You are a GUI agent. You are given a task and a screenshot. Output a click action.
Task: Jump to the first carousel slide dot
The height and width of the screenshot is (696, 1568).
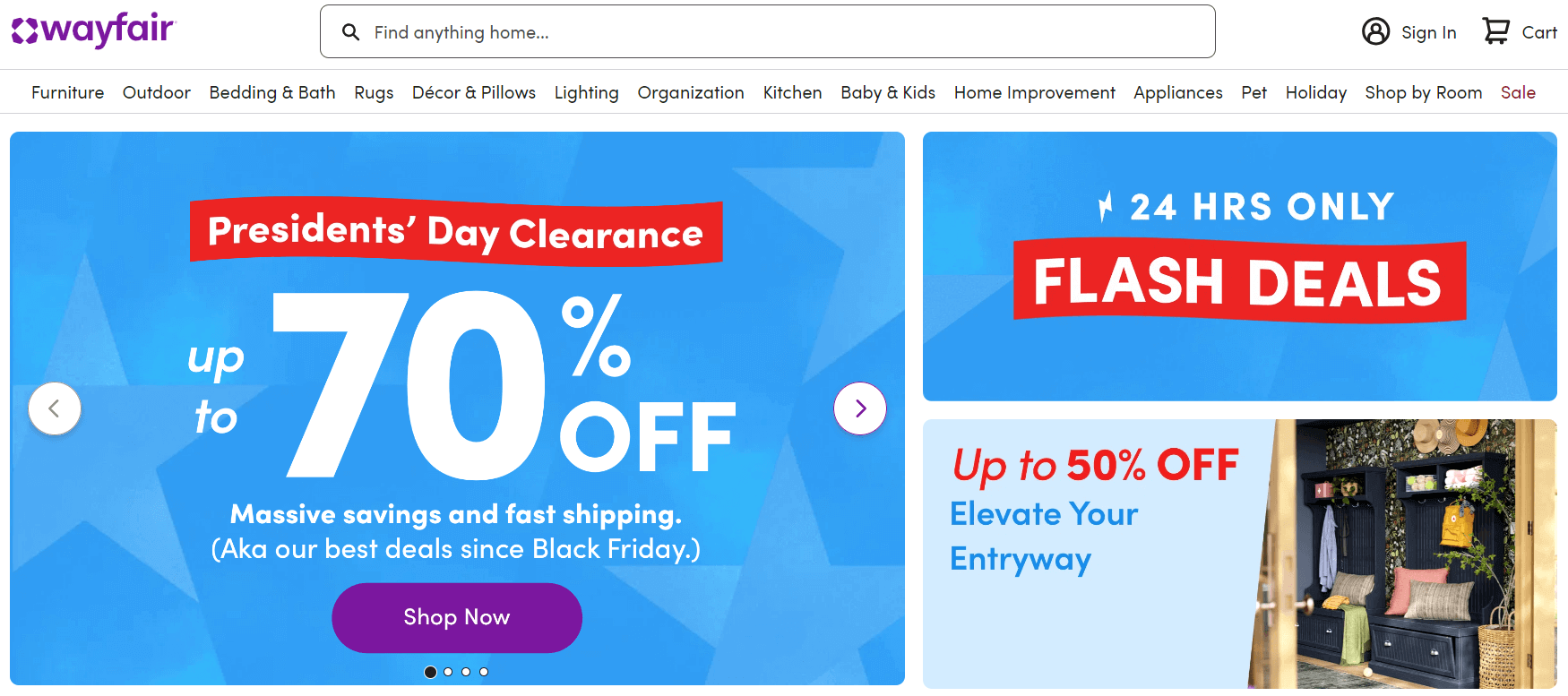tap(430, 671)
